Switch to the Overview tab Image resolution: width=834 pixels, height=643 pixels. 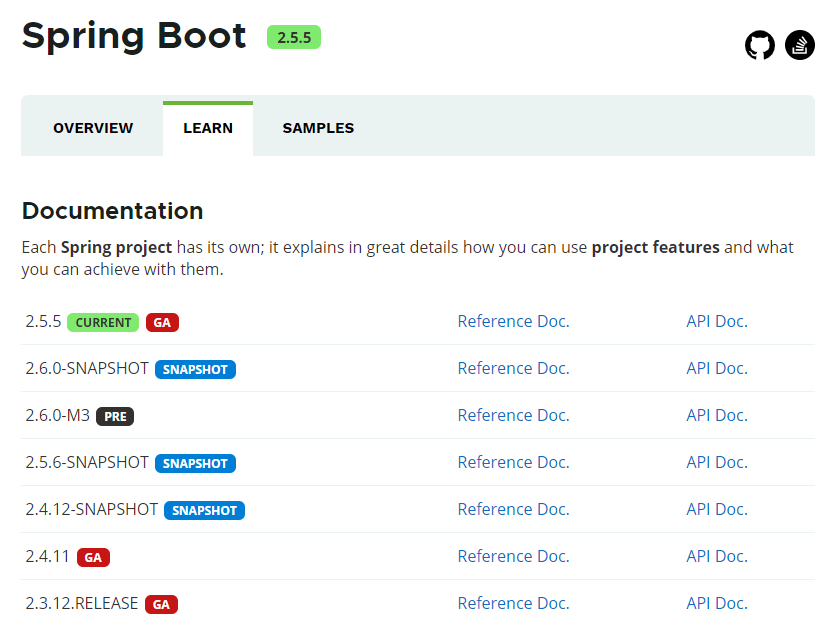(93, 128)
